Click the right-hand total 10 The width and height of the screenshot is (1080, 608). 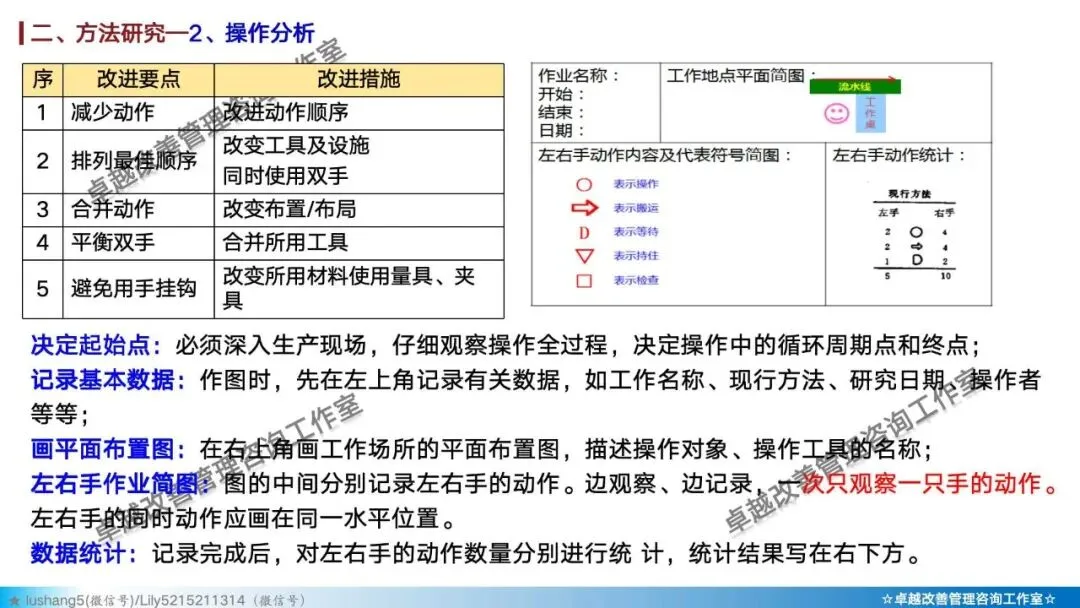pos(945,275)
